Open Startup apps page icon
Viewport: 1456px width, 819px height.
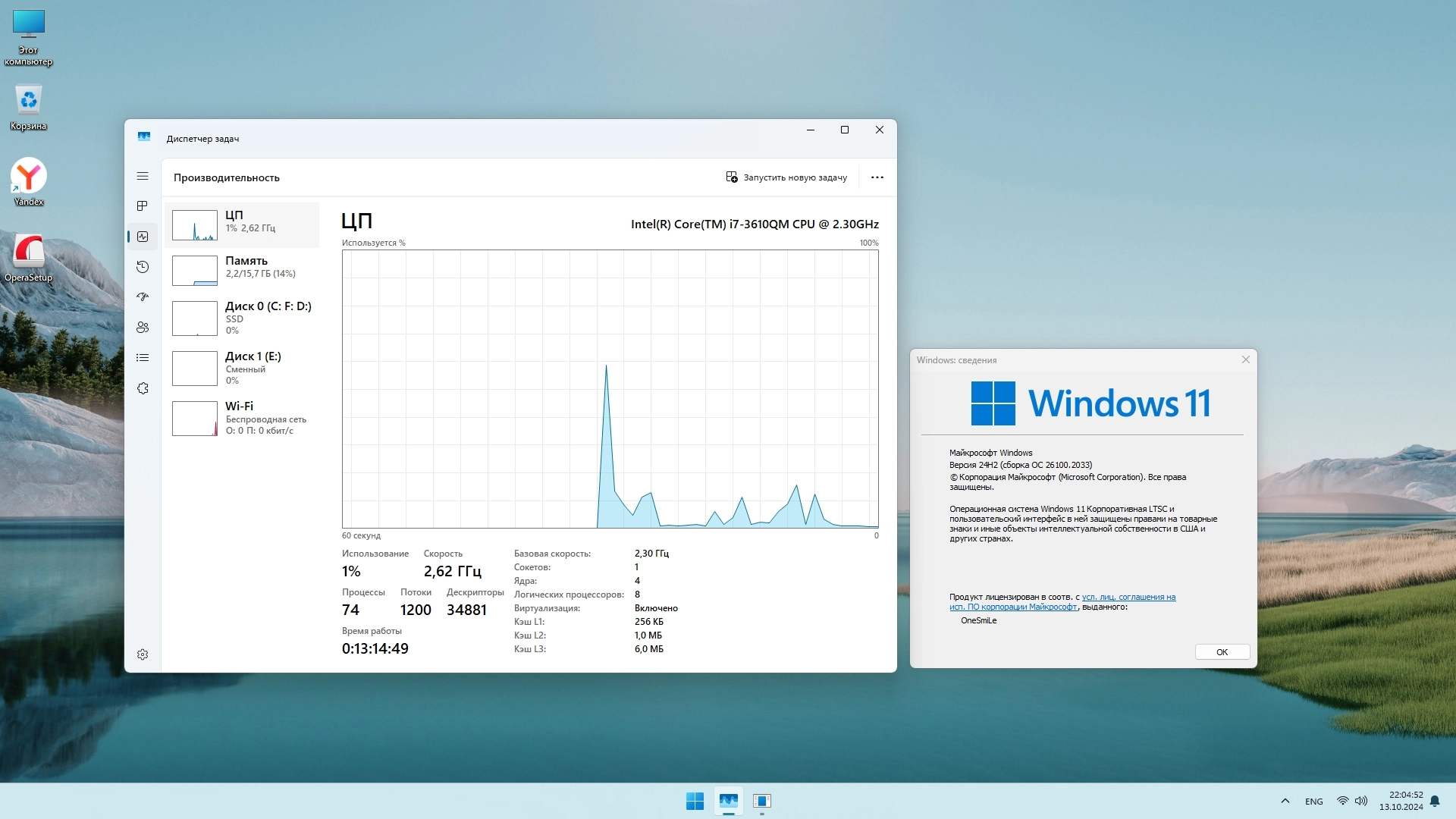click(143, 297)
